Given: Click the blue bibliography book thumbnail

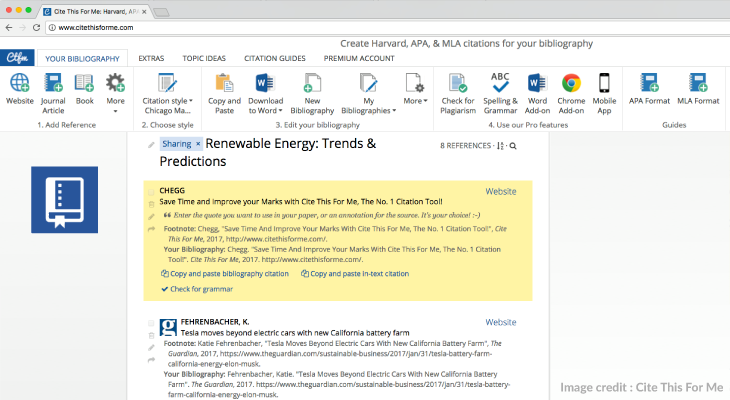Looking at the screenshot, I should tap(65, 200).
